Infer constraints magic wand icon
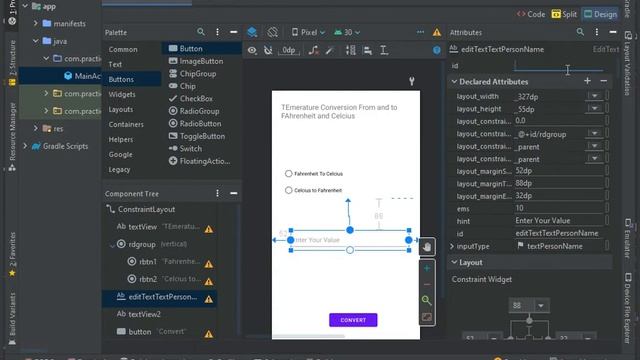640x360 pixels. [x=330, y=50]
